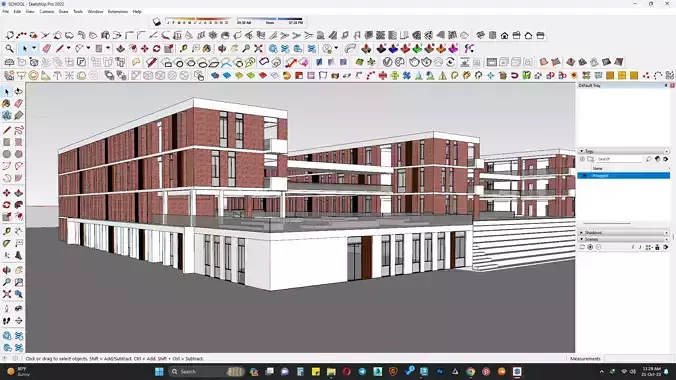Open the Edit menu
Viewport: 676px width, 380px height.
point(17,12)
